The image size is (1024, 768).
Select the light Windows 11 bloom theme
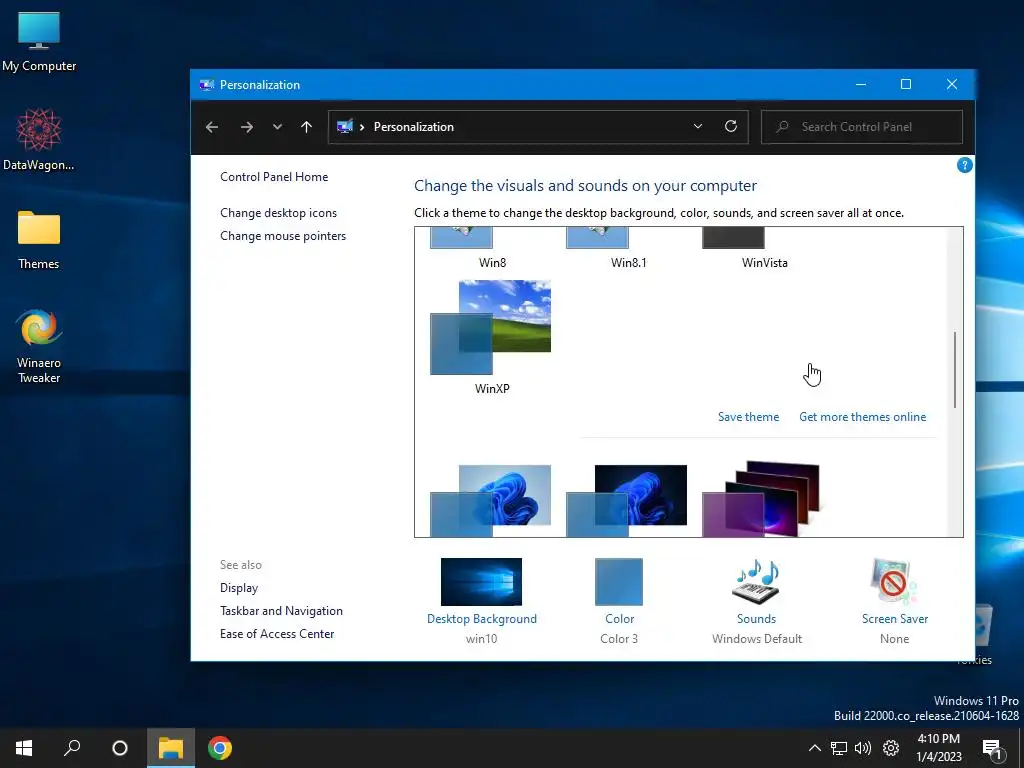point(491,501)
